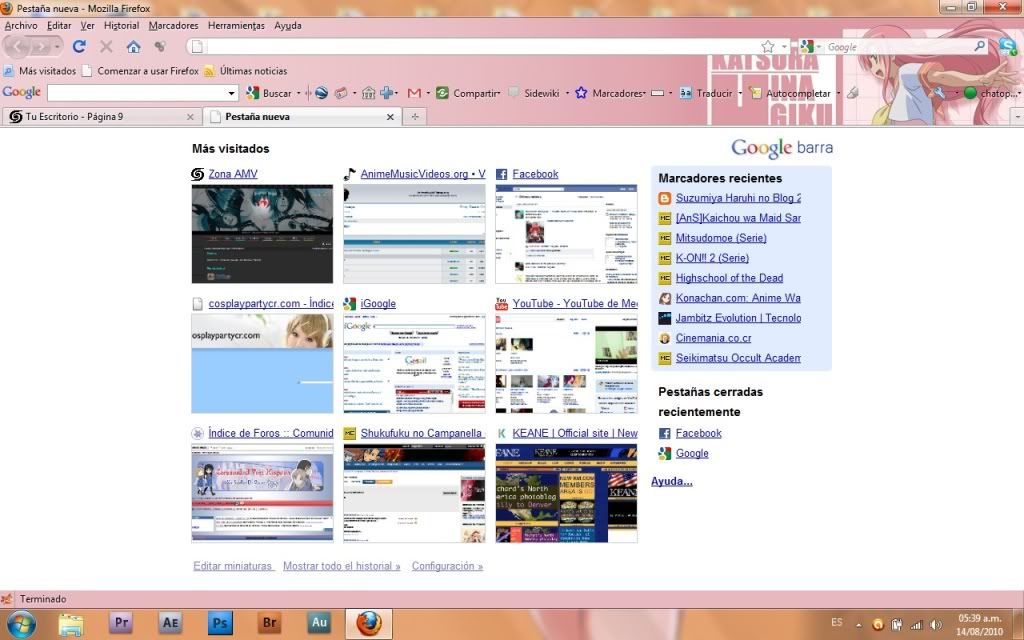Click the Buscar button in Google Toolbar
The height and width of the screenshot is (640, 1024).
click(x=269, y=93)
